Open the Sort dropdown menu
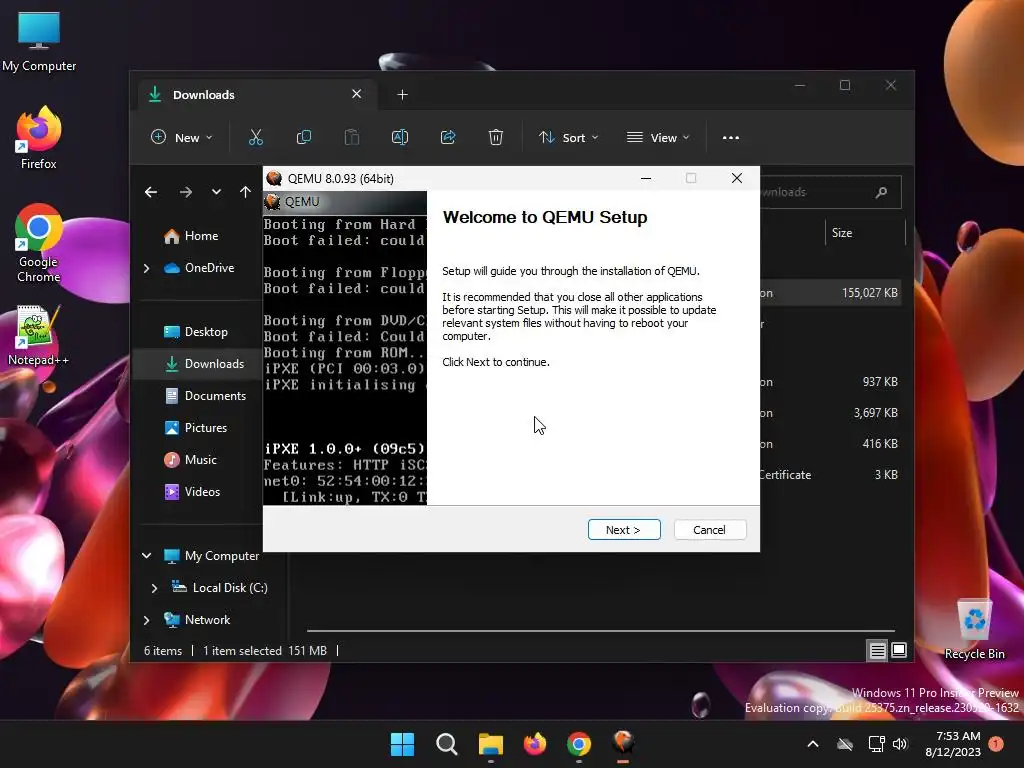 568,138
